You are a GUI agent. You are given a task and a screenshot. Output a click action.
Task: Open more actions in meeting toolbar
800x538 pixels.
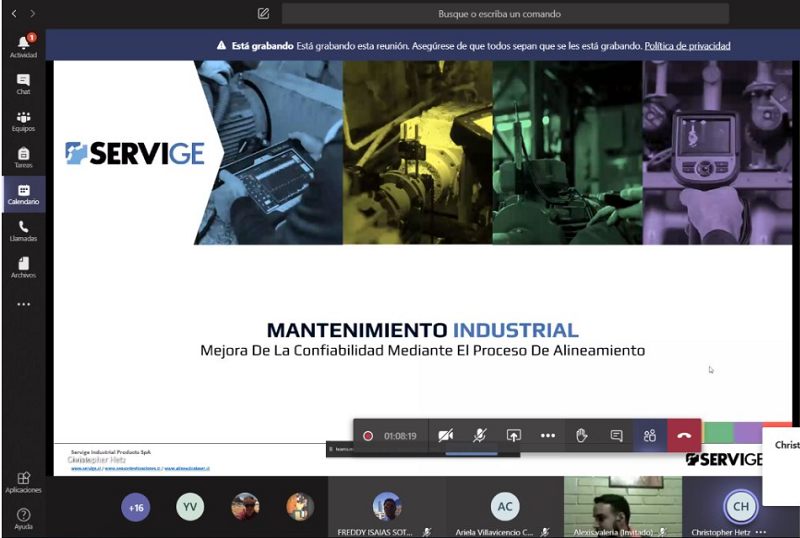click(548, 435)
